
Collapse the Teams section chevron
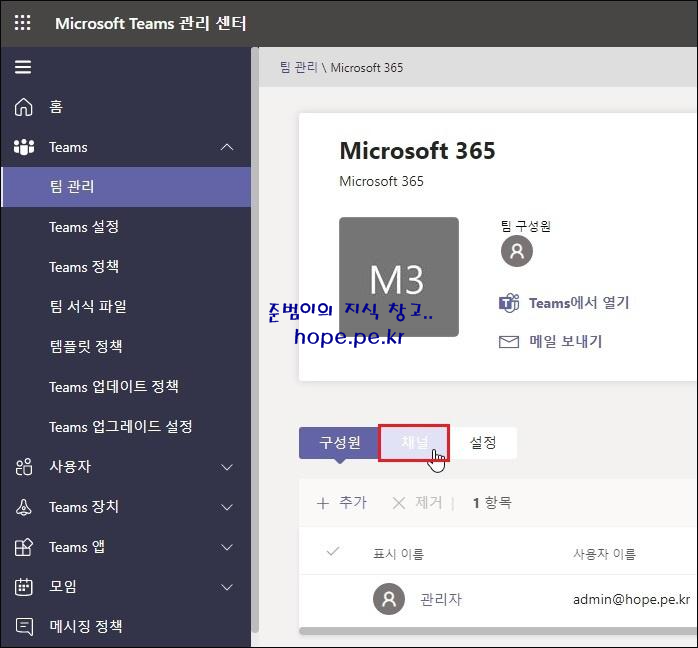[227, 147]
